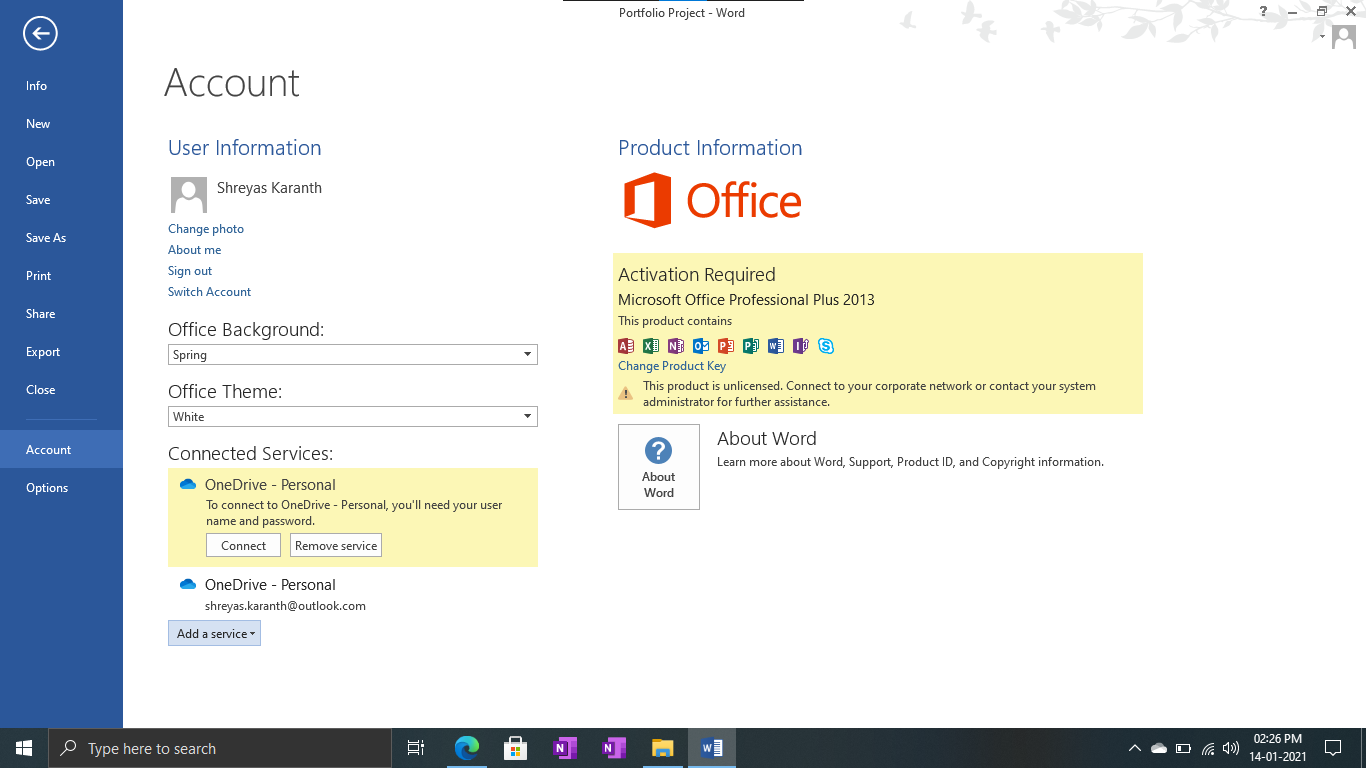Go back using the backstage arrow

(40, 34)
